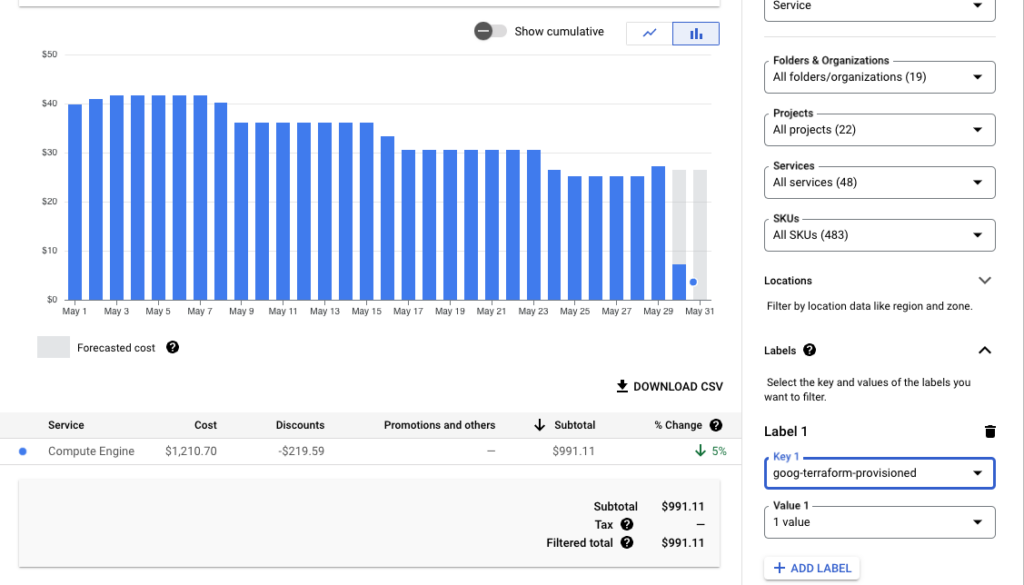Open help icon beside Labels heading
This screenshot has height=585, width=1024.
click(809, 350)
